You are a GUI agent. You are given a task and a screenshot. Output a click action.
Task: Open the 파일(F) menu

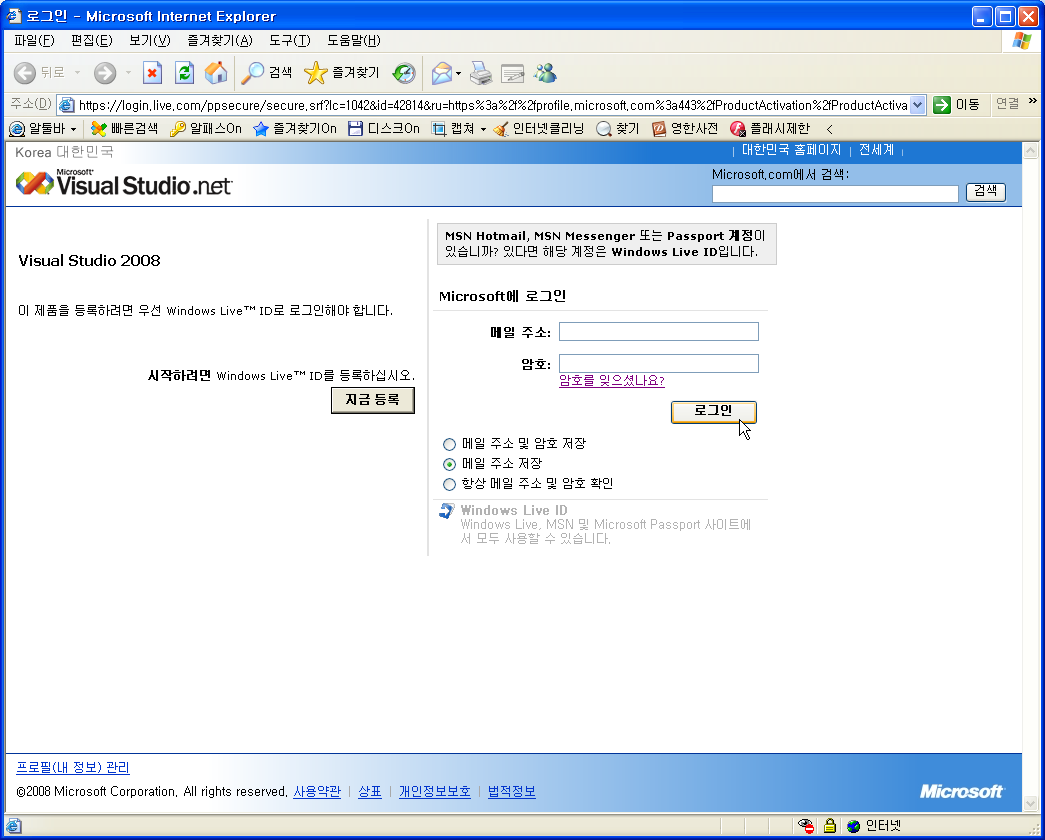coord(34,41)
